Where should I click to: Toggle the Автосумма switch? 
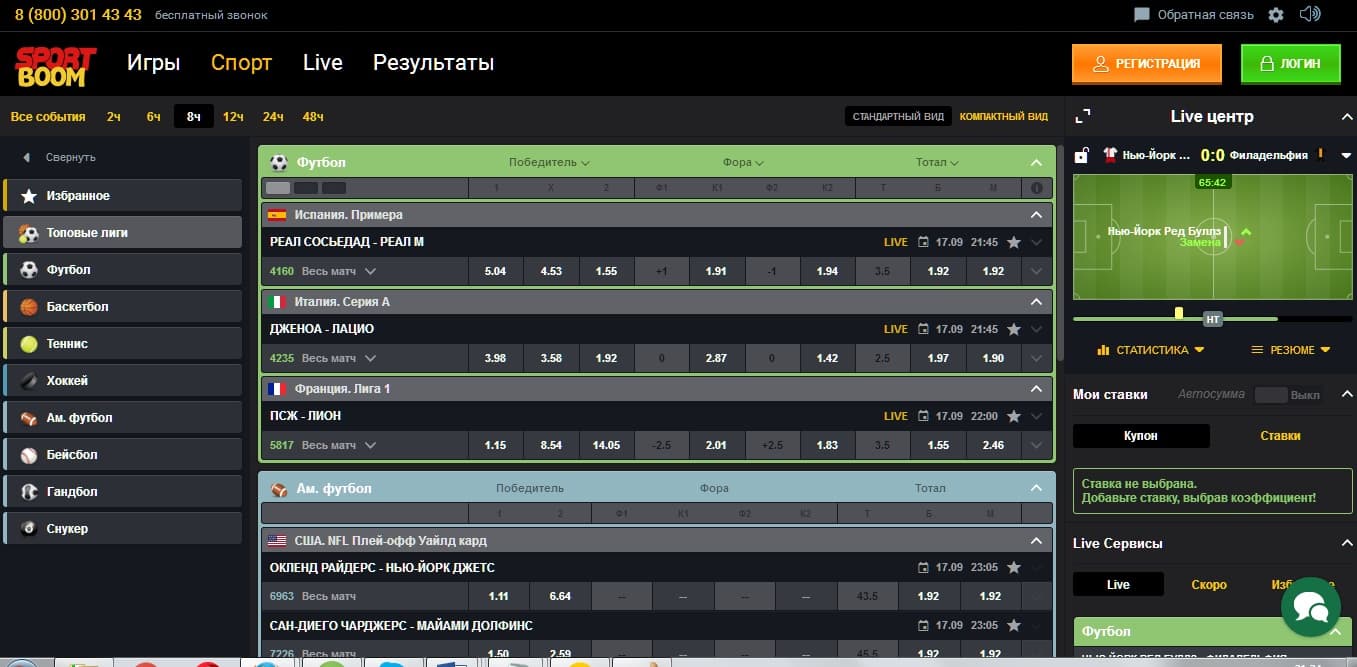(1271, 395)
